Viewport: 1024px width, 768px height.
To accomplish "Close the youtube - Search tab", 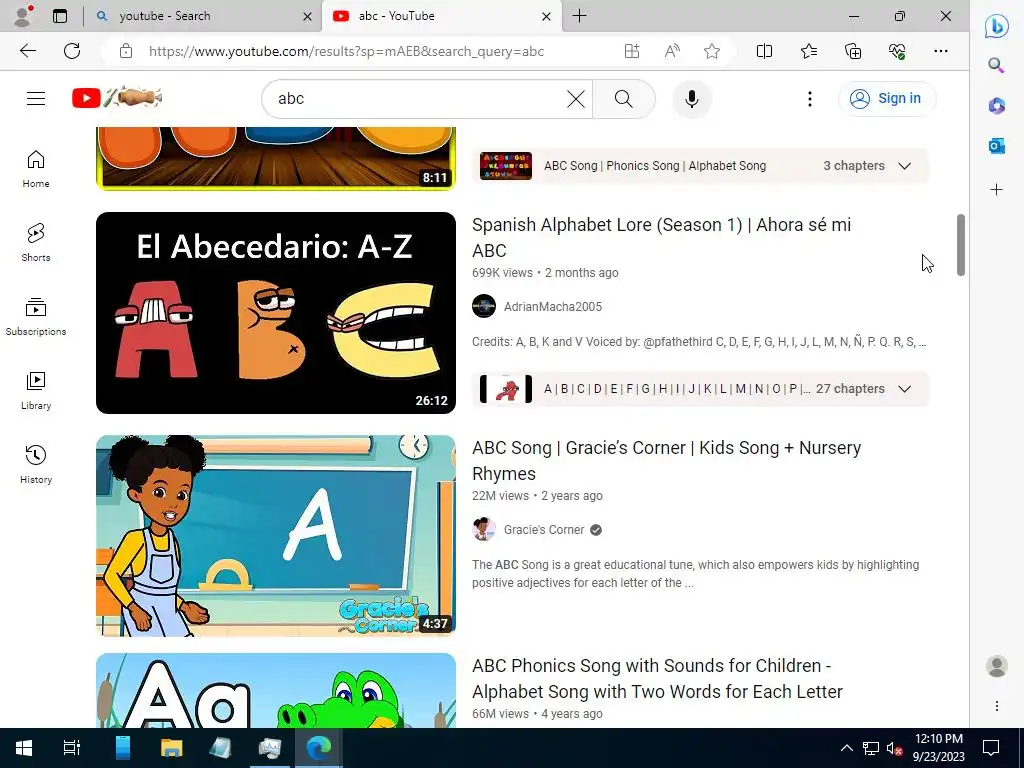I will coord(307,16).
